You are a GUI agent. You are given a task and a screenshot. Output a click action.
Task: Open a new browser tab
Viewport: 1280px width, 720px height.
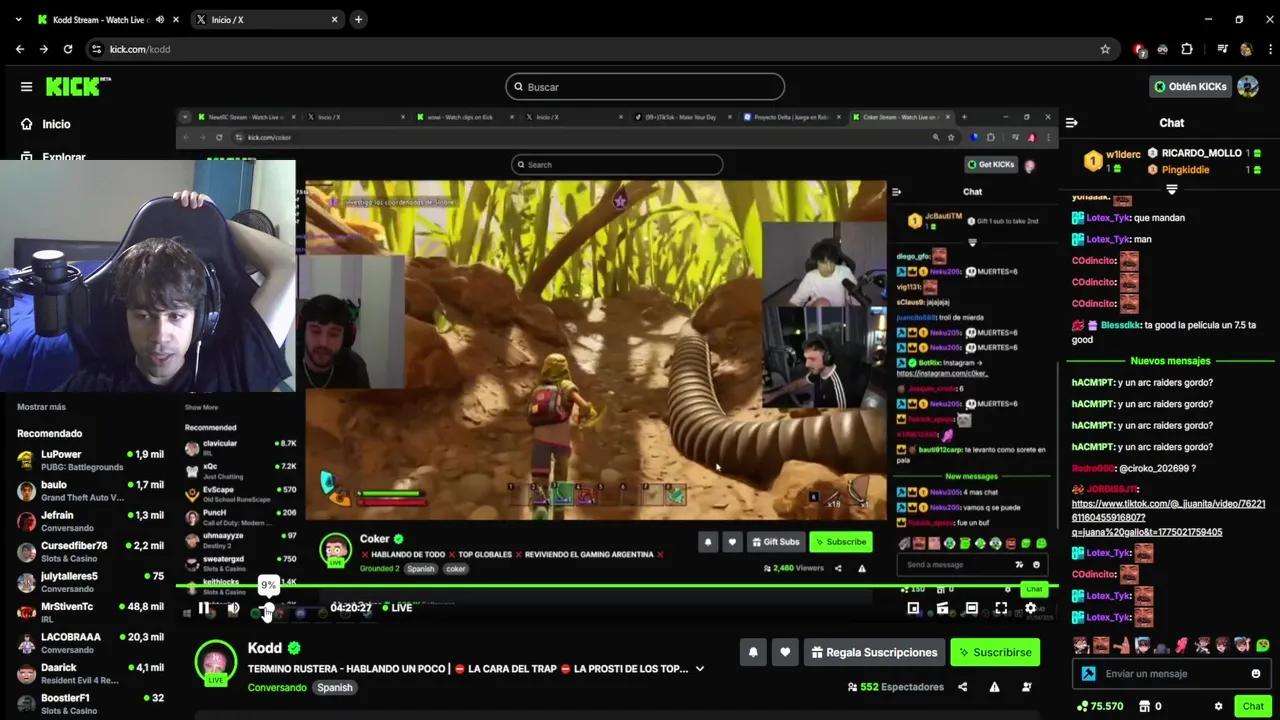(x=358, y=19)
